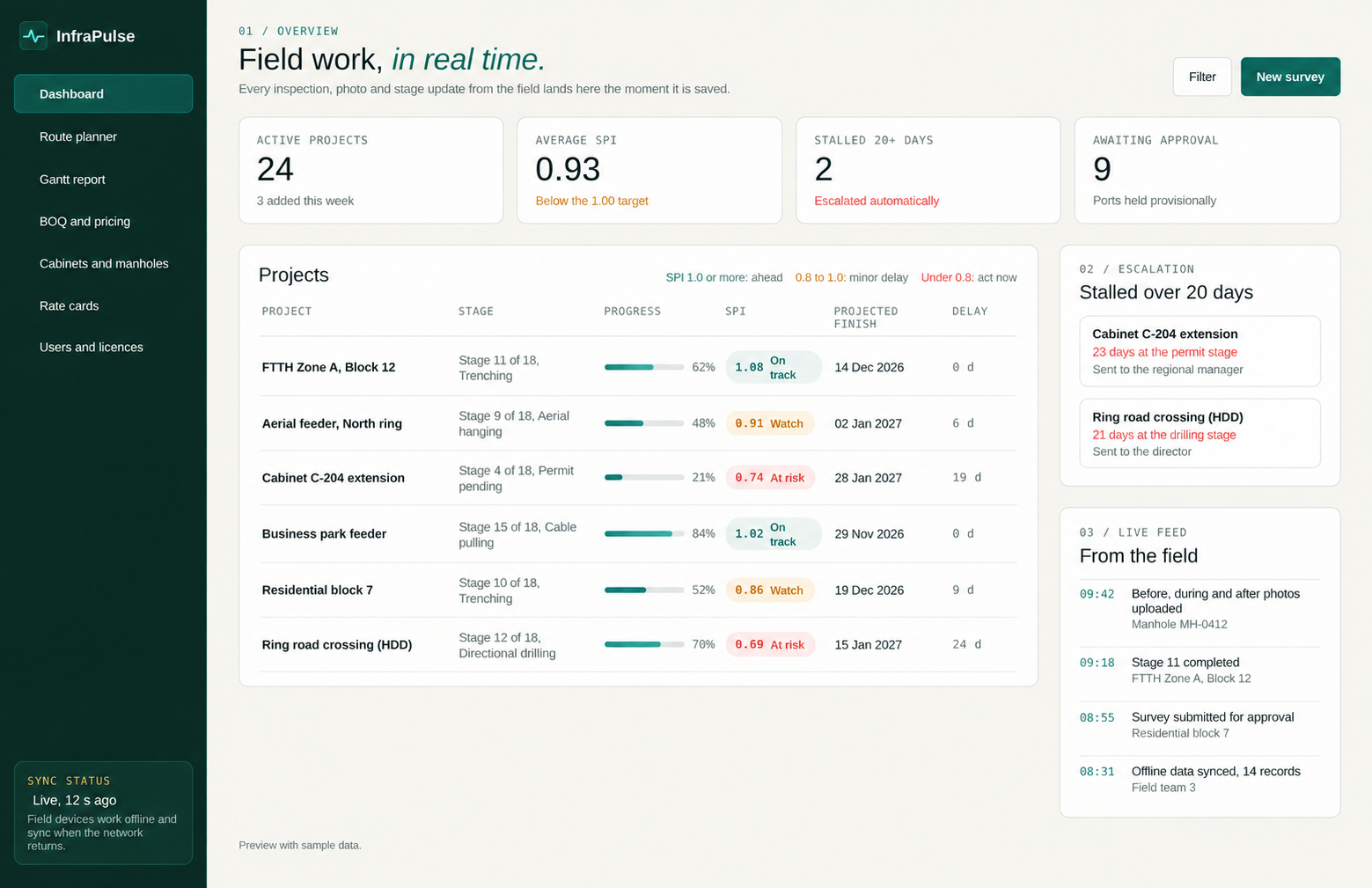Open project FTTH Zone A, Block 12
The height and width of the screenshot is (888, 1372).
(x=639, y=367)
